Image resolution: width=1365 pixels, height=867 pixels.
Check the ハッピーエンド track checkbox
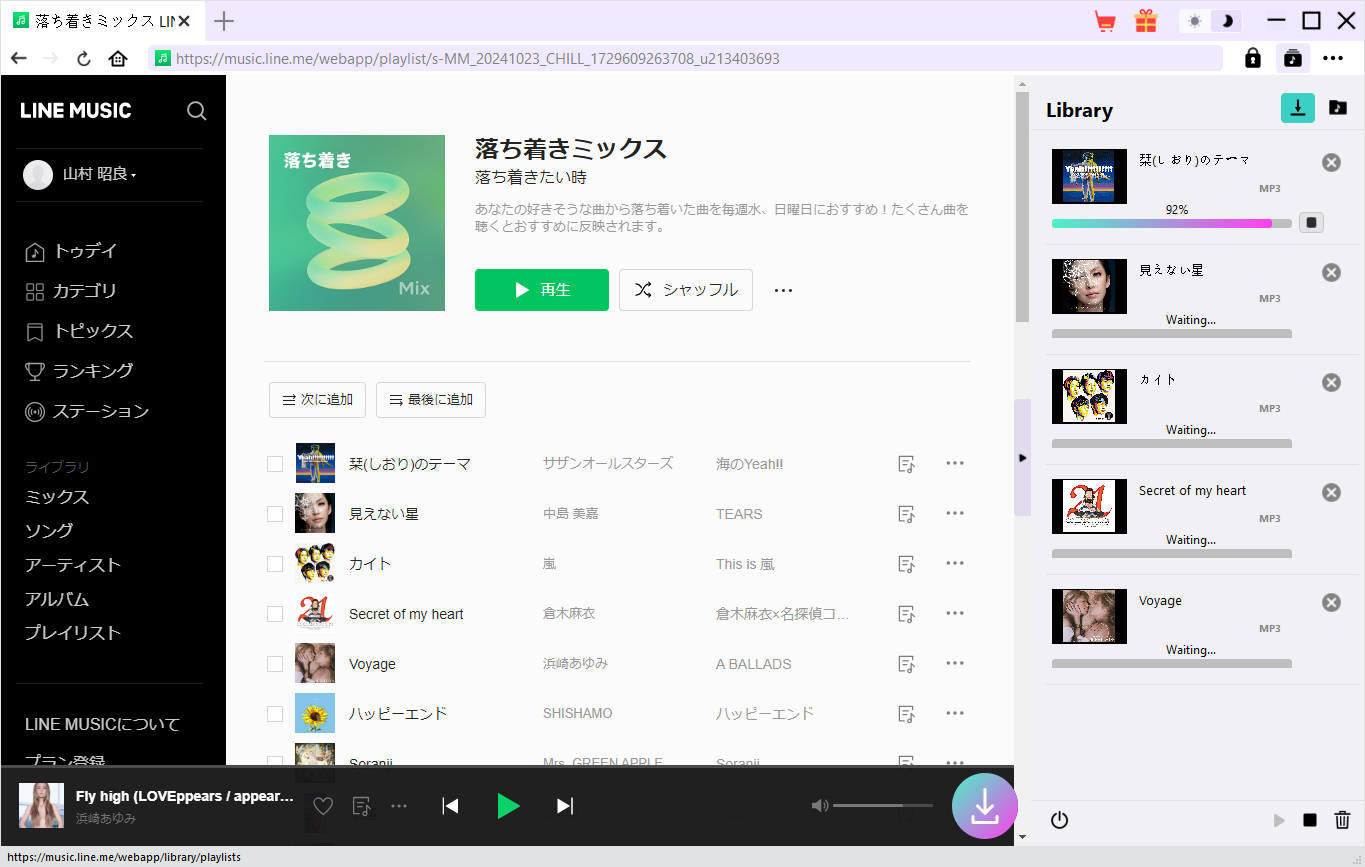tap(275, 714)
